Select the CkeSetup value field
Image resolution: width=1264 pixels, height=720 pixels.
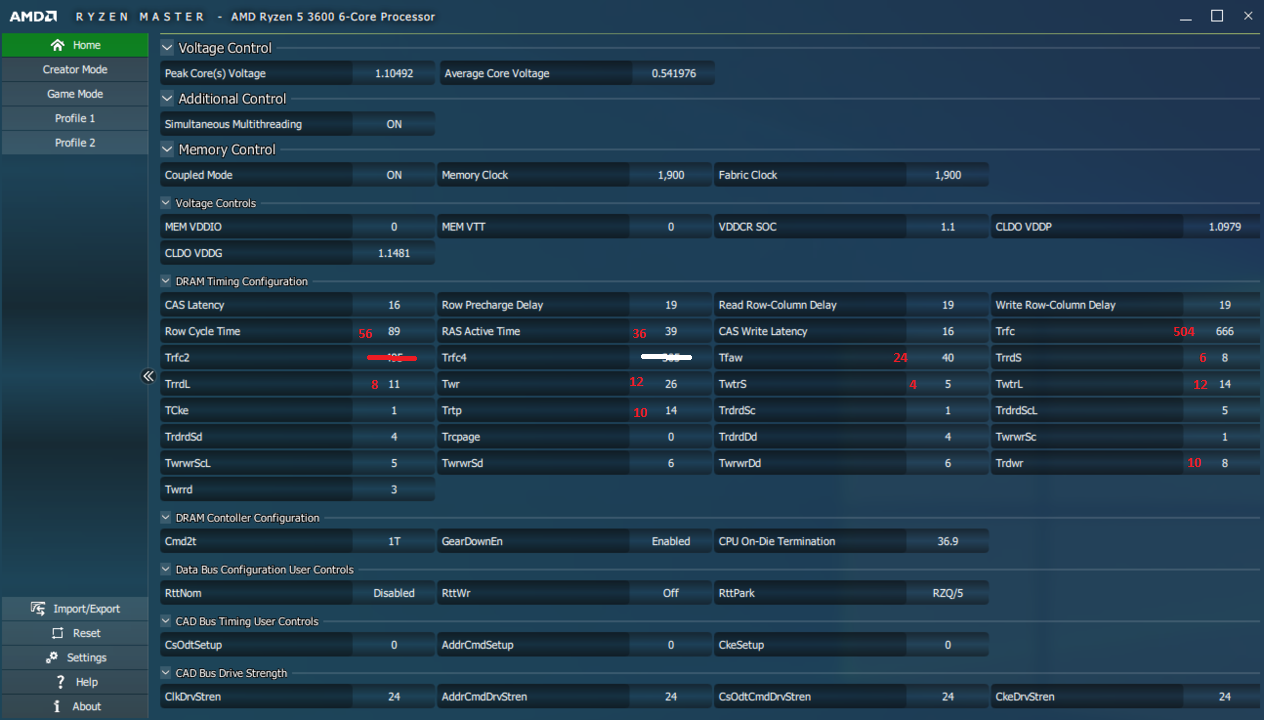(x=948, y=645)
